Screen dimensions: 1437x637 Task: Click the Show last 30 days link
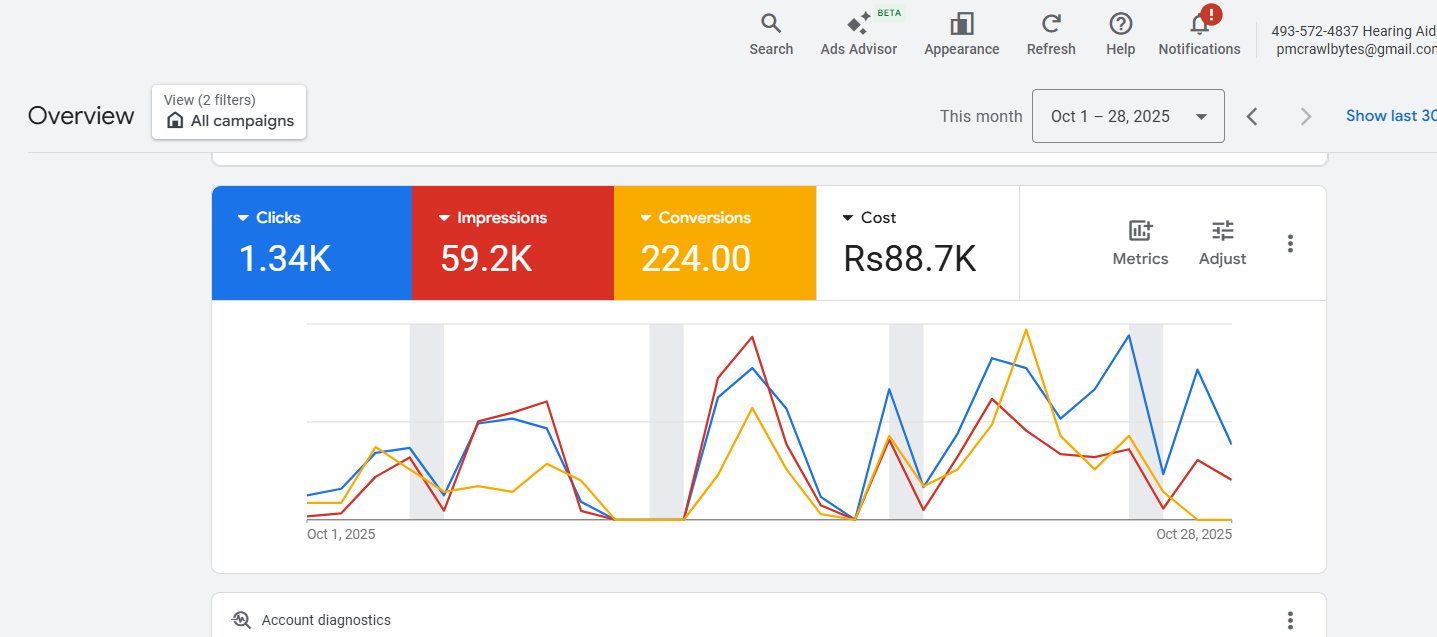point(1390,116)
